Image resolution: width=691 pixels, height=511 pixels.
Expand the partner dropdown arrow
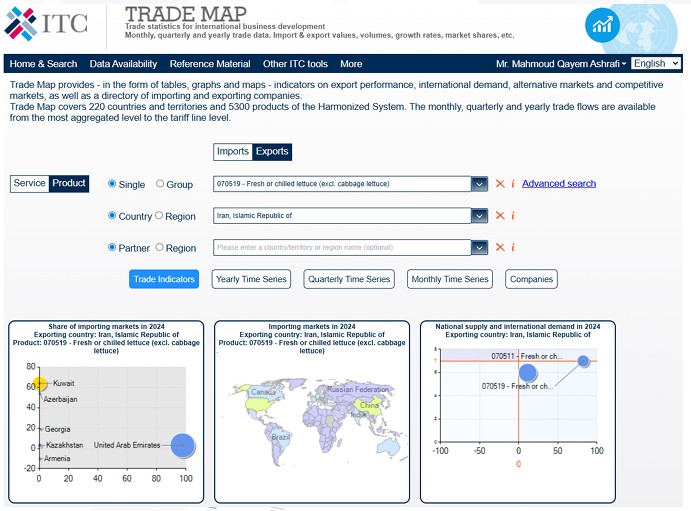pos(479,247)
